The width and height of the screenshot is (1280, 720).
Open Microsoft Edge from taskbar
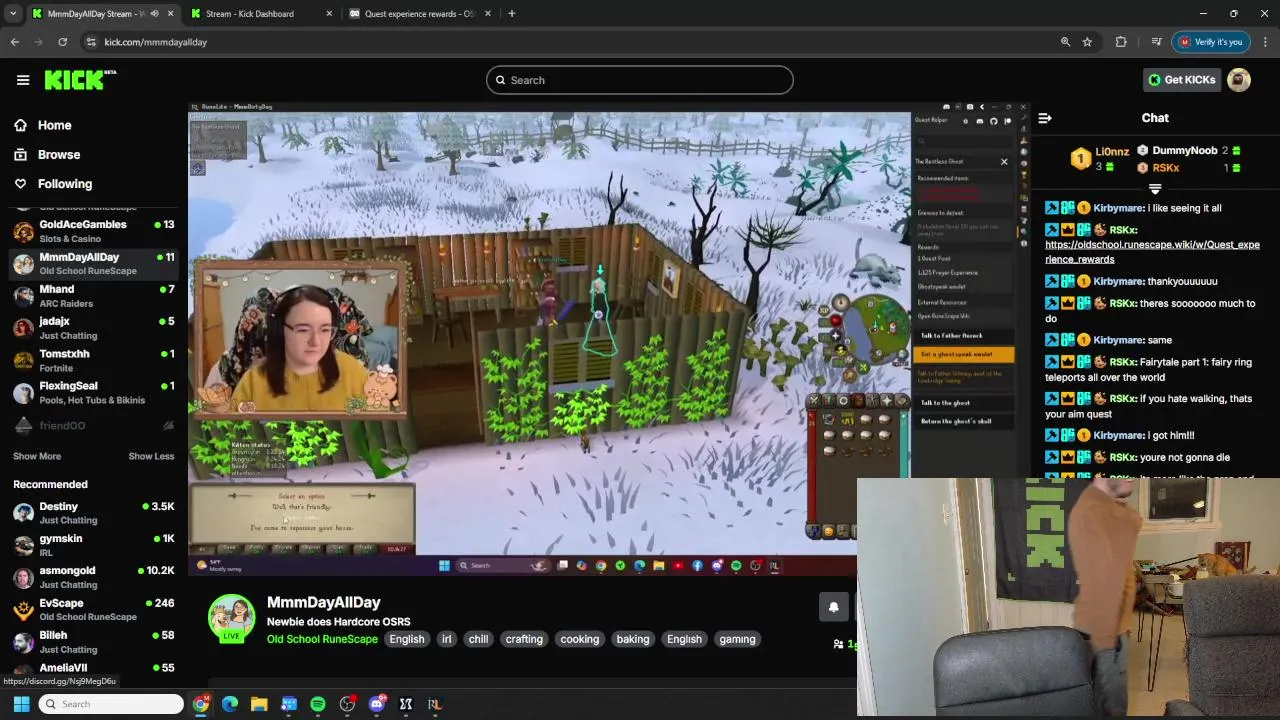230,704
